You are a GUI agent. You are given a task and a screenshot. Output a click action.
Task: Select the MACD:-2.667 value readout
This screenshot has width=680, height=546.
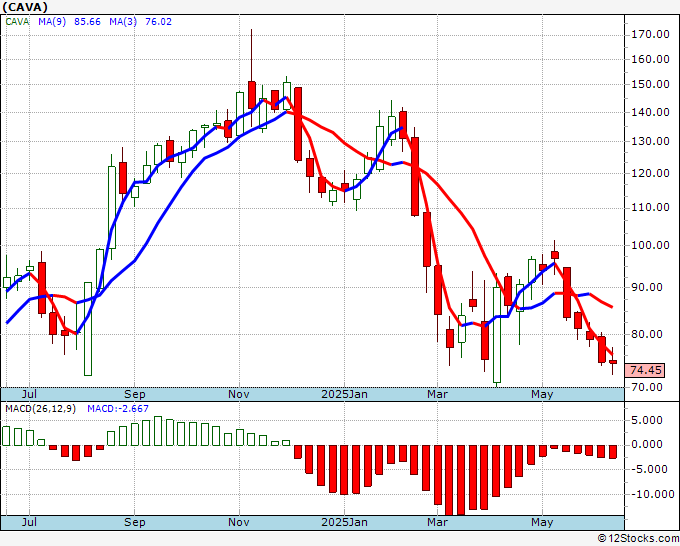[118, 409]
